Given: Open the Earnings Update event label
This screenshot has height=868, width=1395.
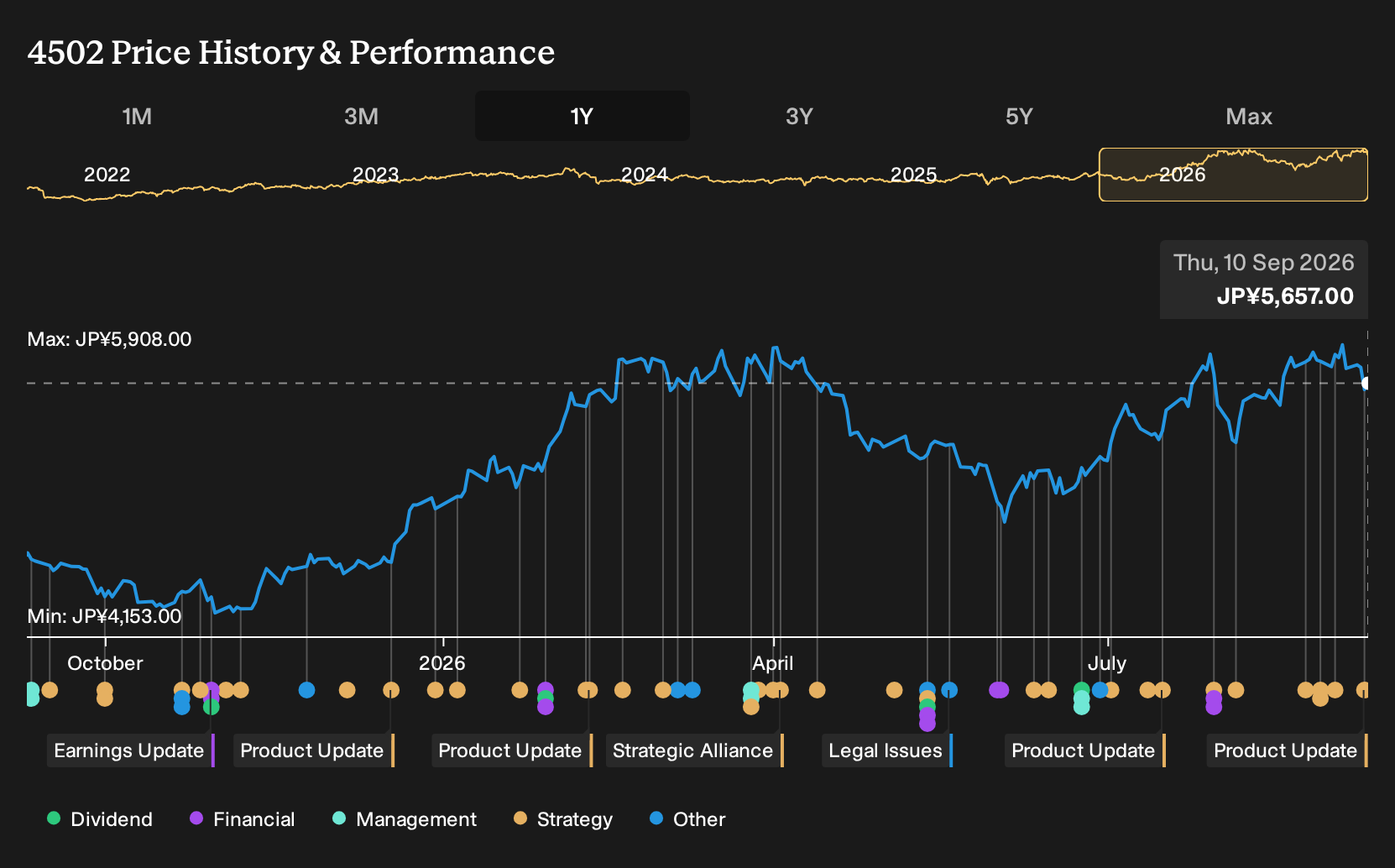Looking at the screenshot, I should (131, 750).
